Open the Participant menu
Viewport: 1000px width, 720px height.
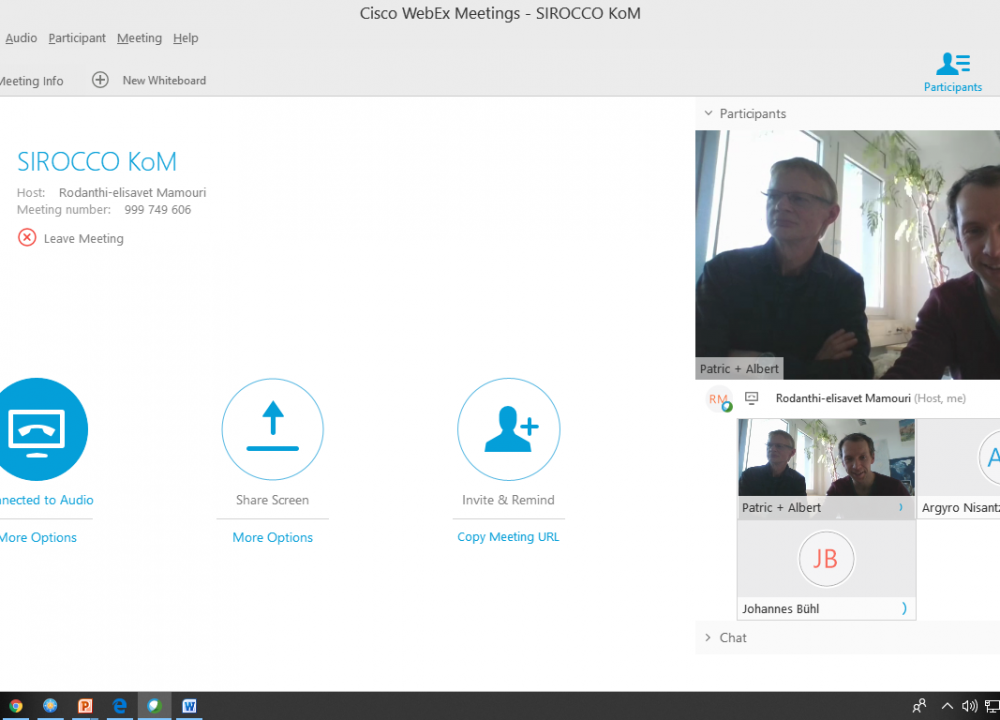pos(77,38)
